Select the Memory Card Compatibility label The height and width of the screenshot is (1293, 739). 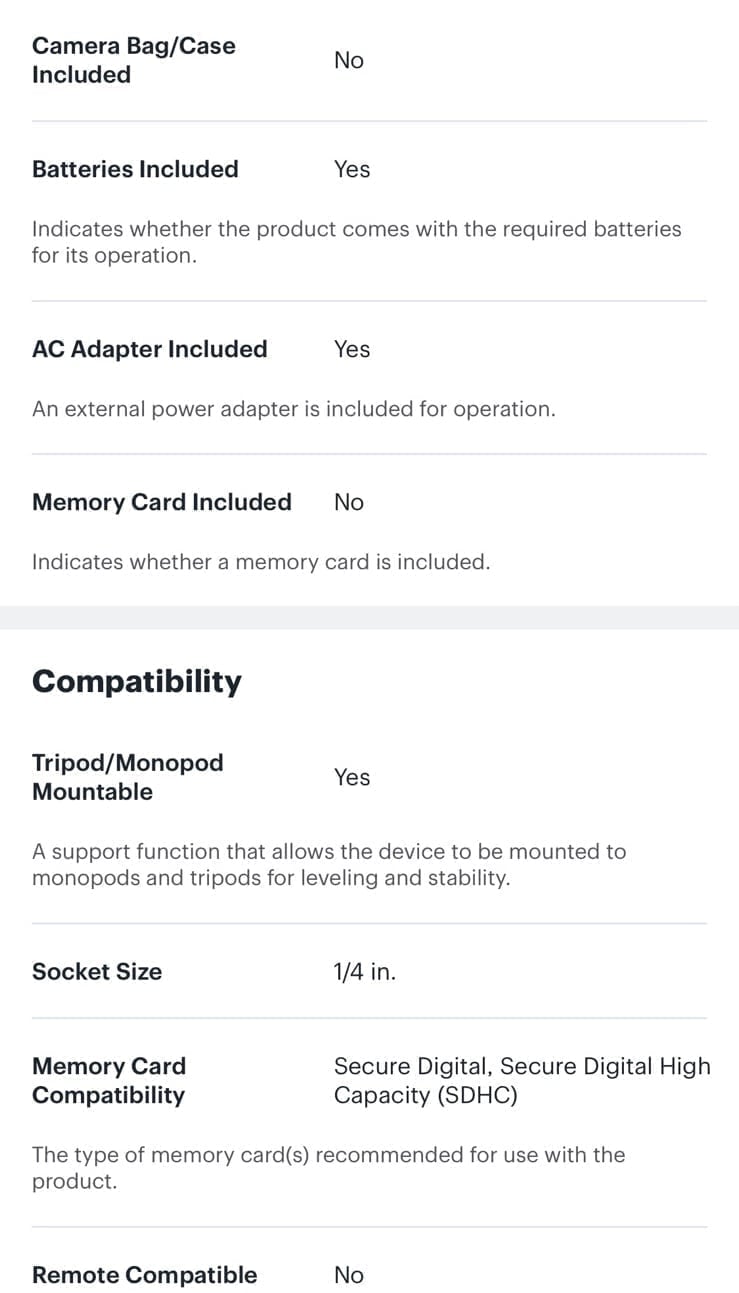click(109, 1080)
